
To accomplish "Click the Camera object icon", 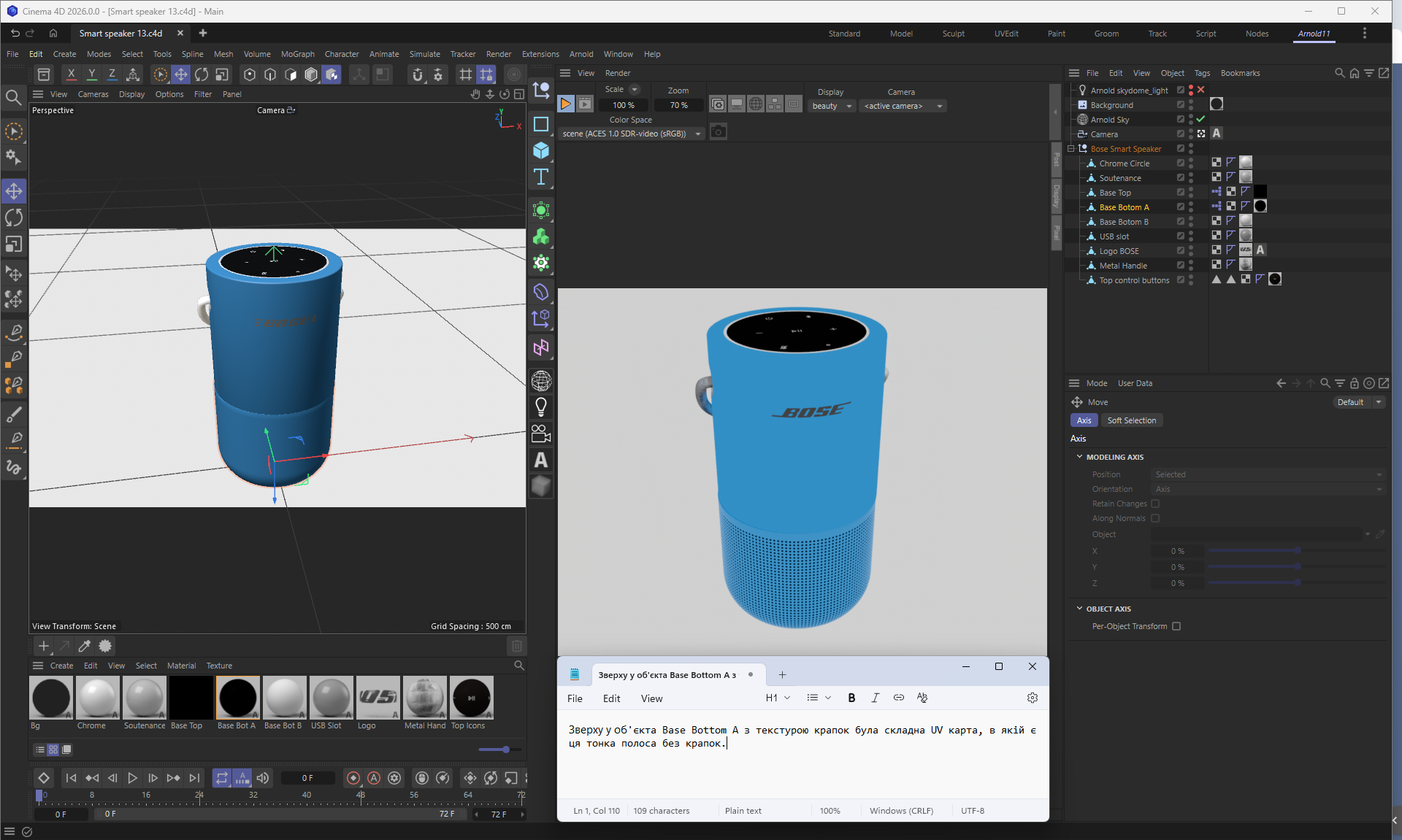I will 541,434.
